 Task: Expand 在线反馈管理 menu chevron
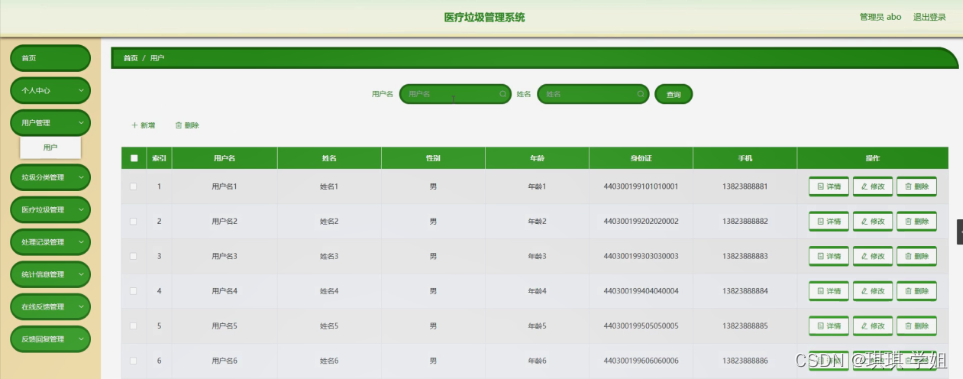tap(81, 307)
